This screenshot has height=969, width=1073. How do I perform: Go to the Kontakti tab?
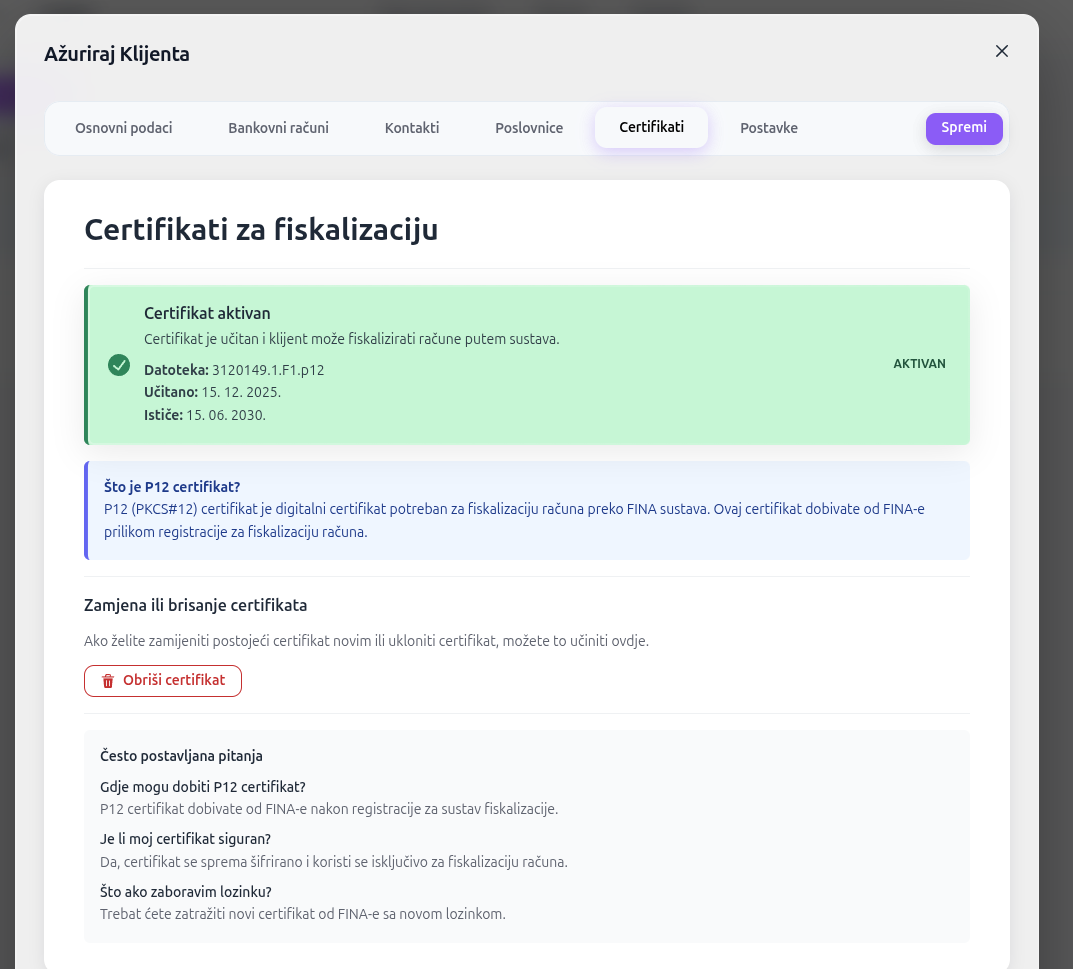(x=412, y=128)
